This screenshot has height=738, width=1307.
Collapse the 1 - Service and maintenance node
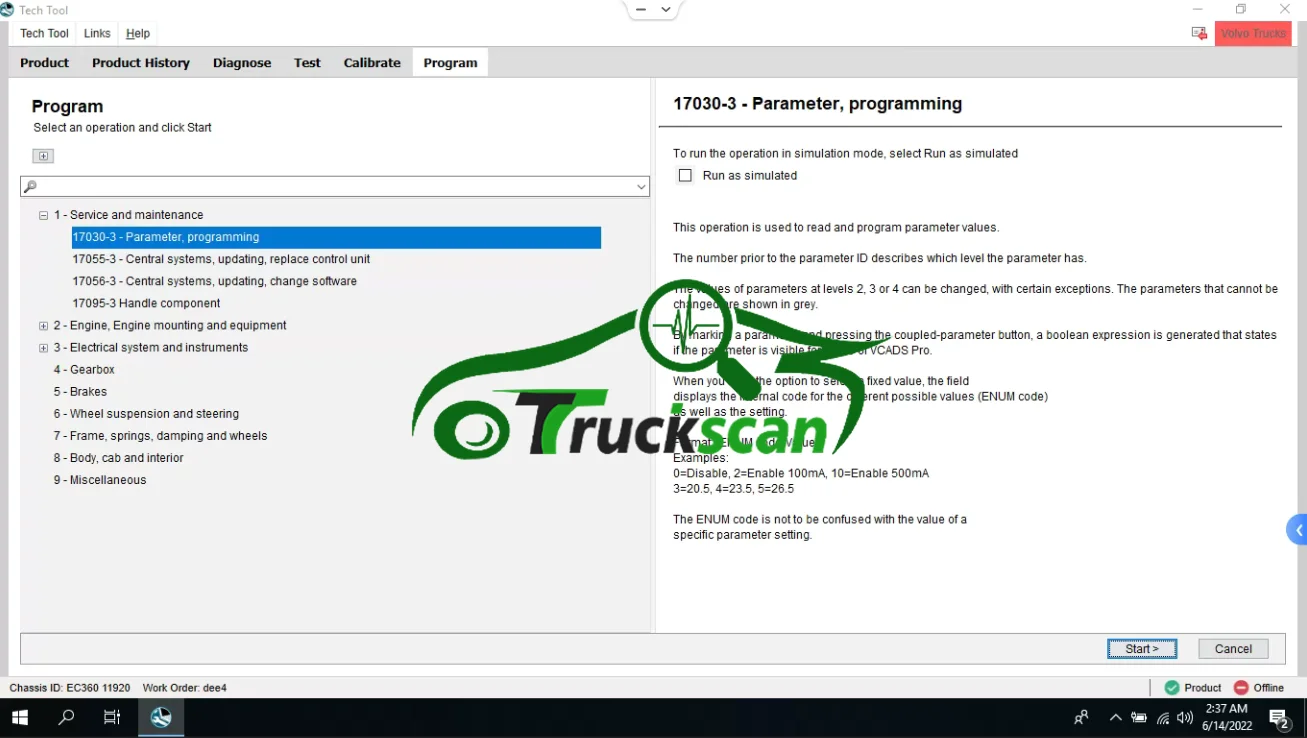[x=43, y=215]
